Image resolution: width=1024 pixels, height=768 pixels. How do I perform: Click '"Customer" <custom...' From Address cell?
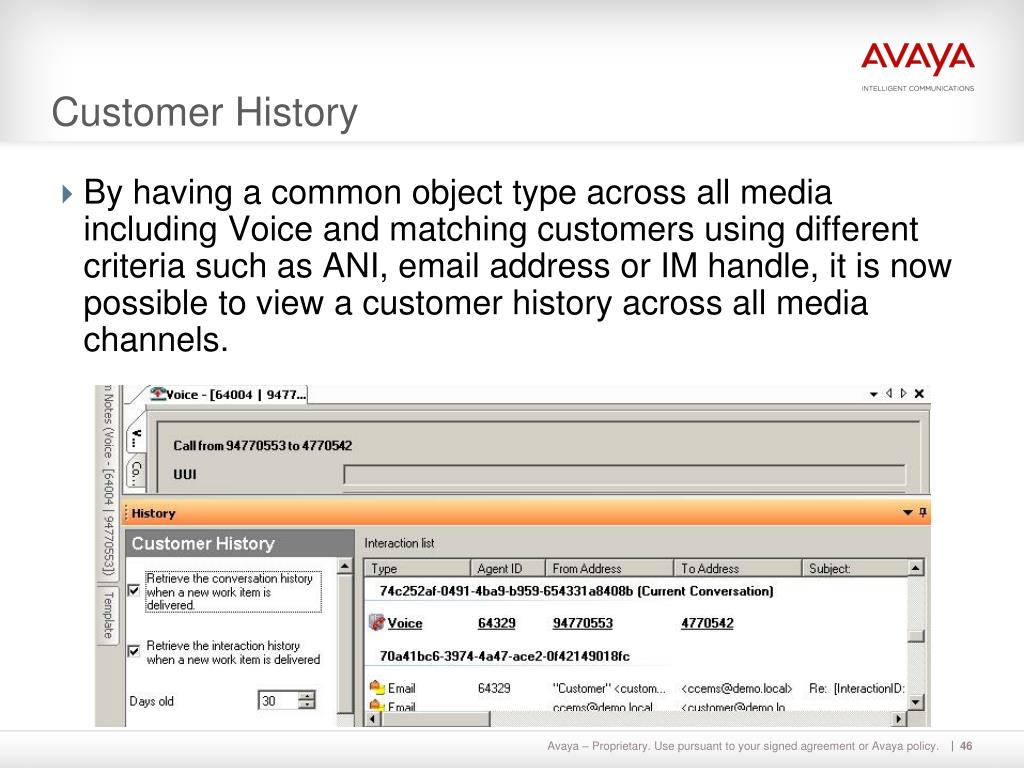coord(609,688)
